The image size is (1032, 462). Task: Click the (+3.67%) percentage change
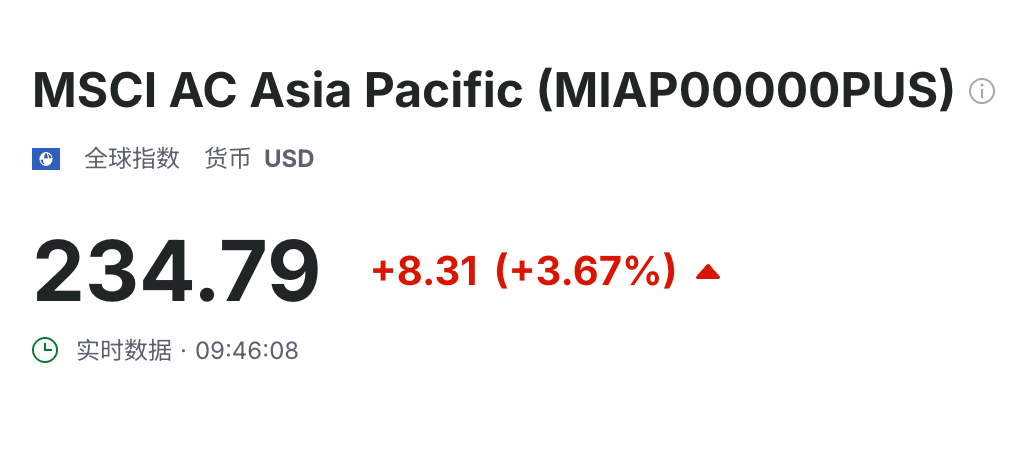coord(586,271)
